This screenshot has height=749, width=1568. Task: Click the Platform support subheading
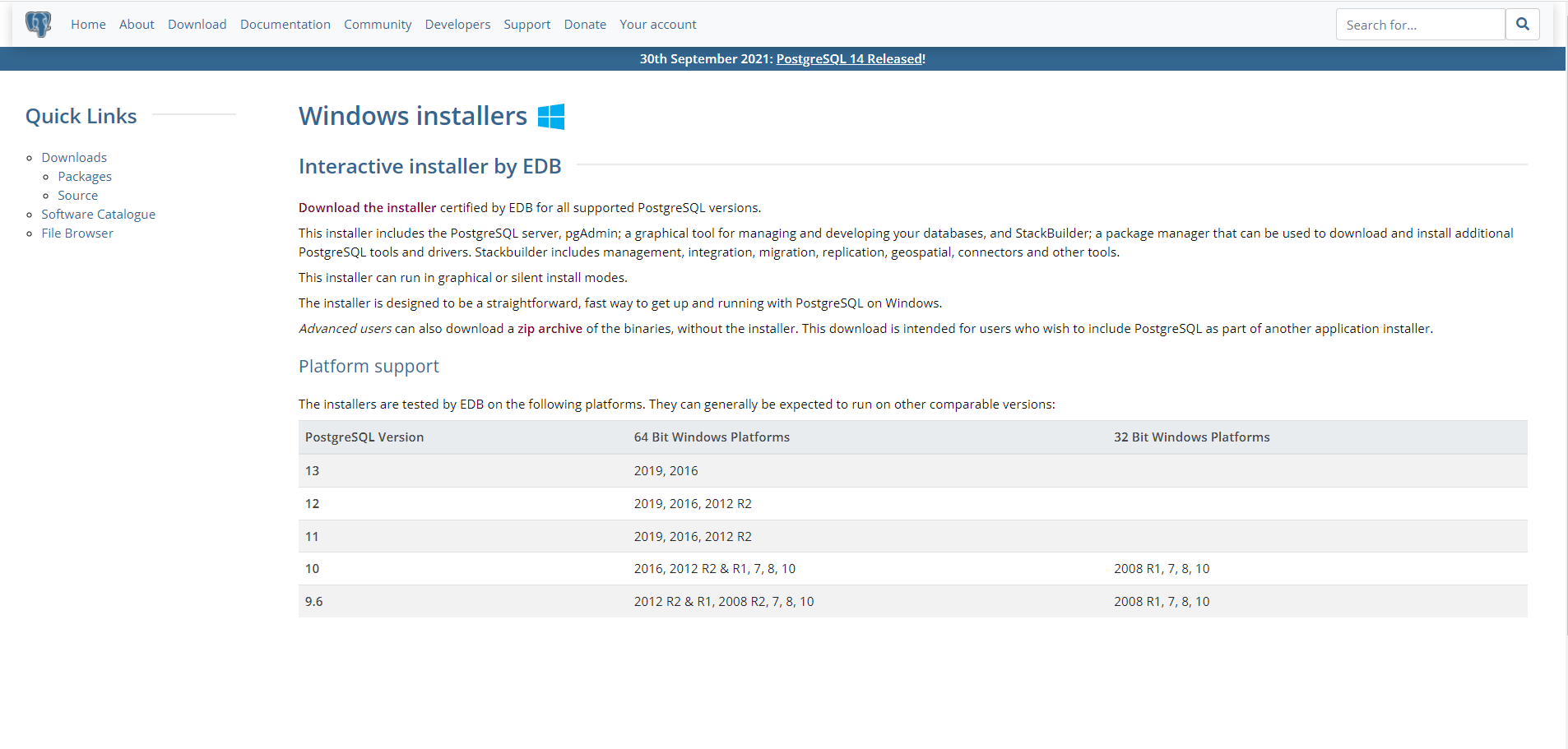[369, 367]
